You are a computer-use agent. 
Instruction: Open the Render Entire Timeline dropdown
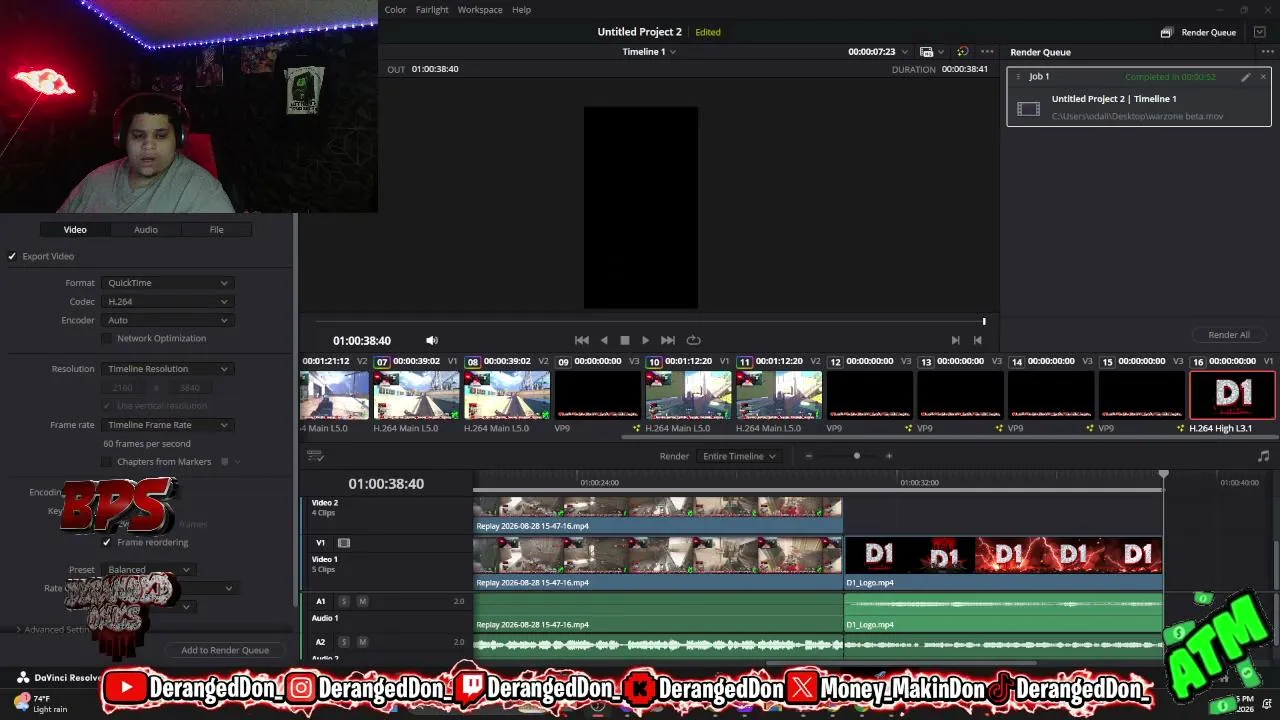[740, 456]
